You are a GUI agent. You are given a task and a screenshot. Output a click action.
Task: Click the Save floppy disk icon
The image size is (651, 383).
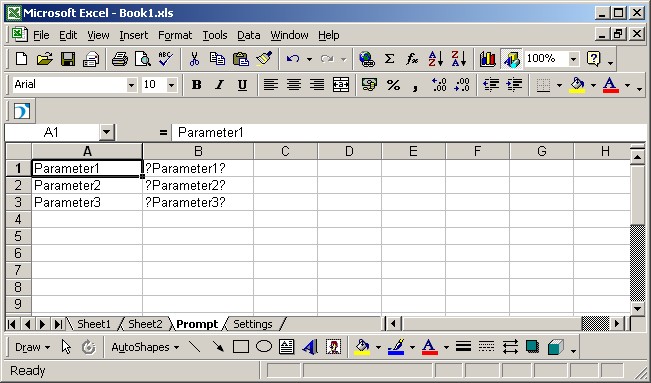pyautogui.click(x=68, y=59)
